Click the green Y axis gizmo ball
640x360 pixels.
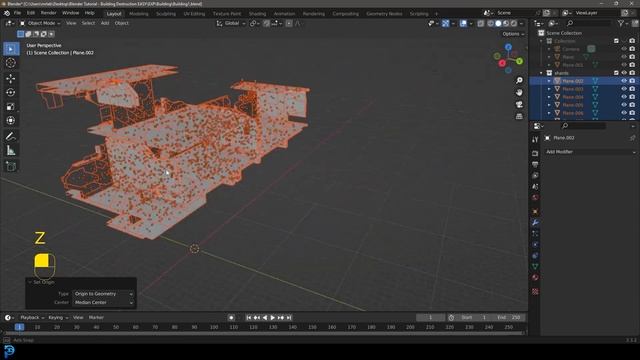[x=520, y=61]
